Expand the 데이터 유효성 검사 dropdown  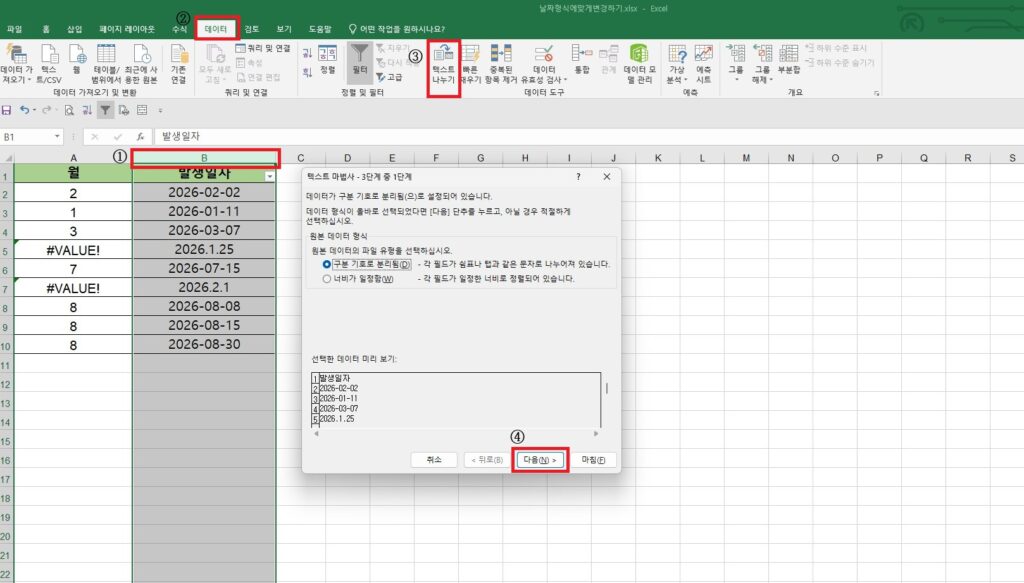click(566, 80)
